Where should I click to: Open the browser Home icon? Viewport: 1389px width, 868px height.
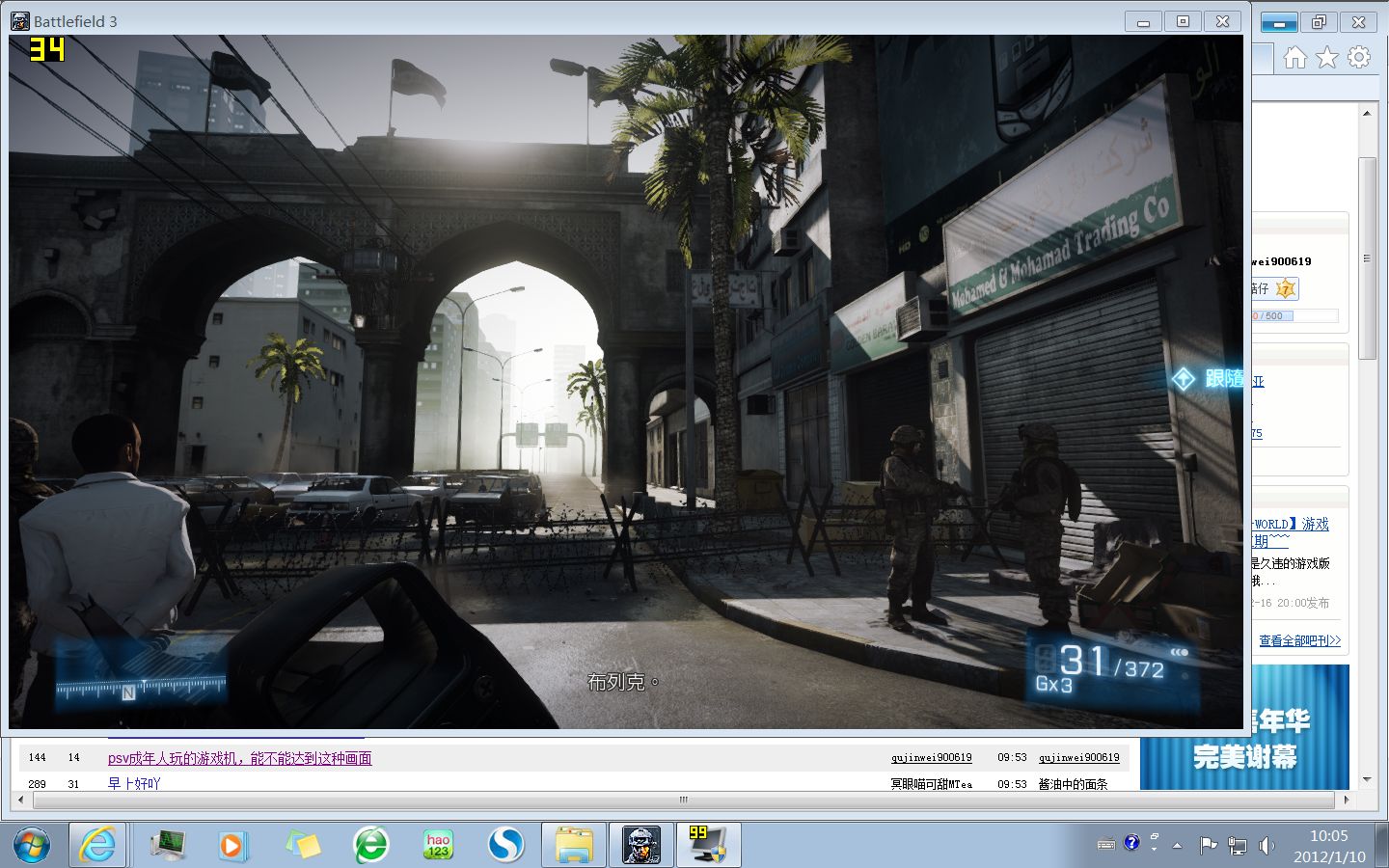[1294, 58]
